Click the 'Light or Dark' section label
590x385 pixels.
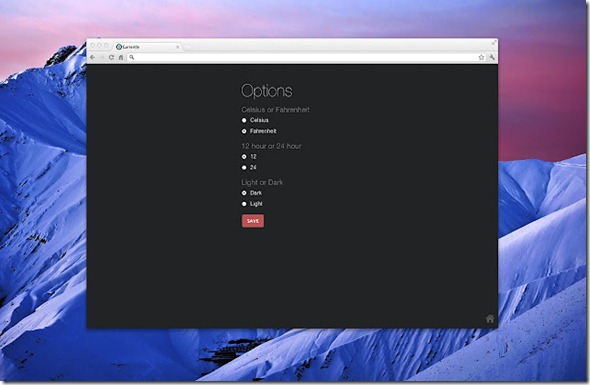tap(262, 182)
